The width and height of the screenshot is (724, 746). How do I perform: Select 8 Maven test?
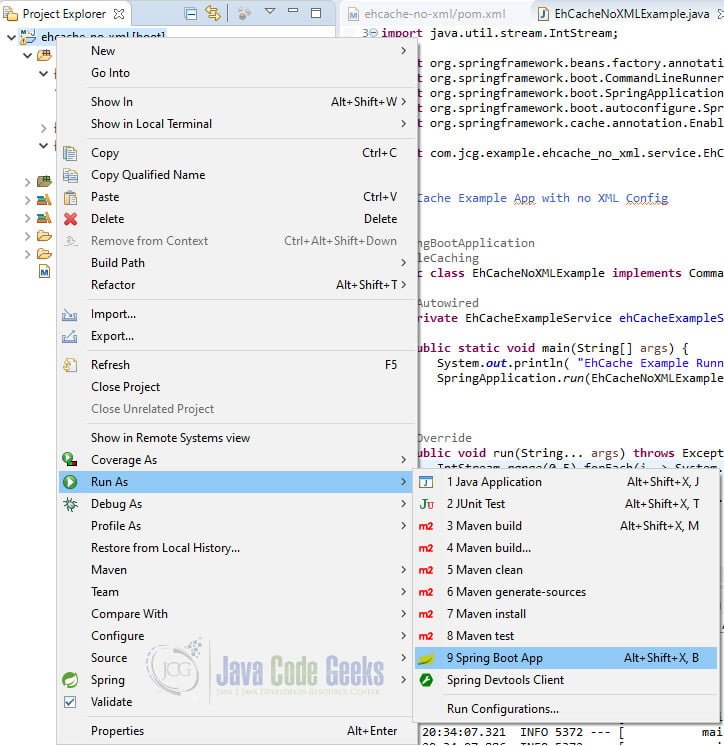click(x=566, y=636)
